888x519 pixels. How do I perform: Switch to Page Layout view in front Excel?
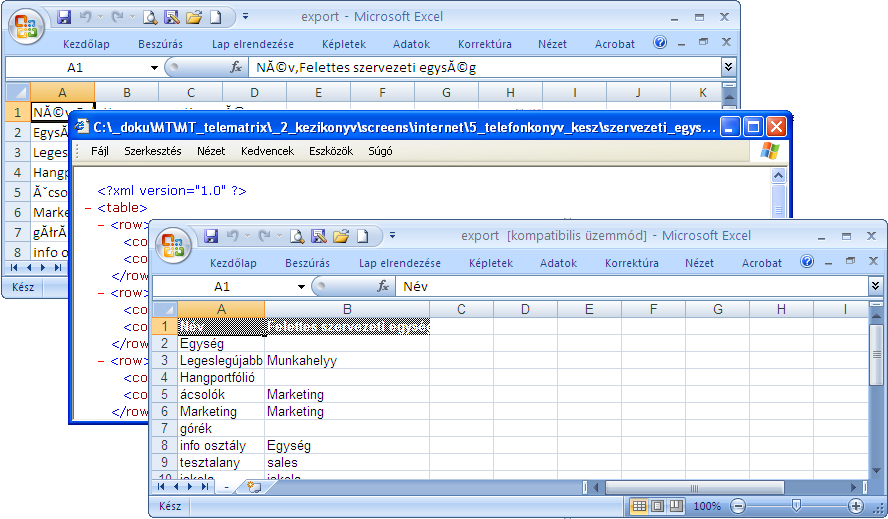658,505
